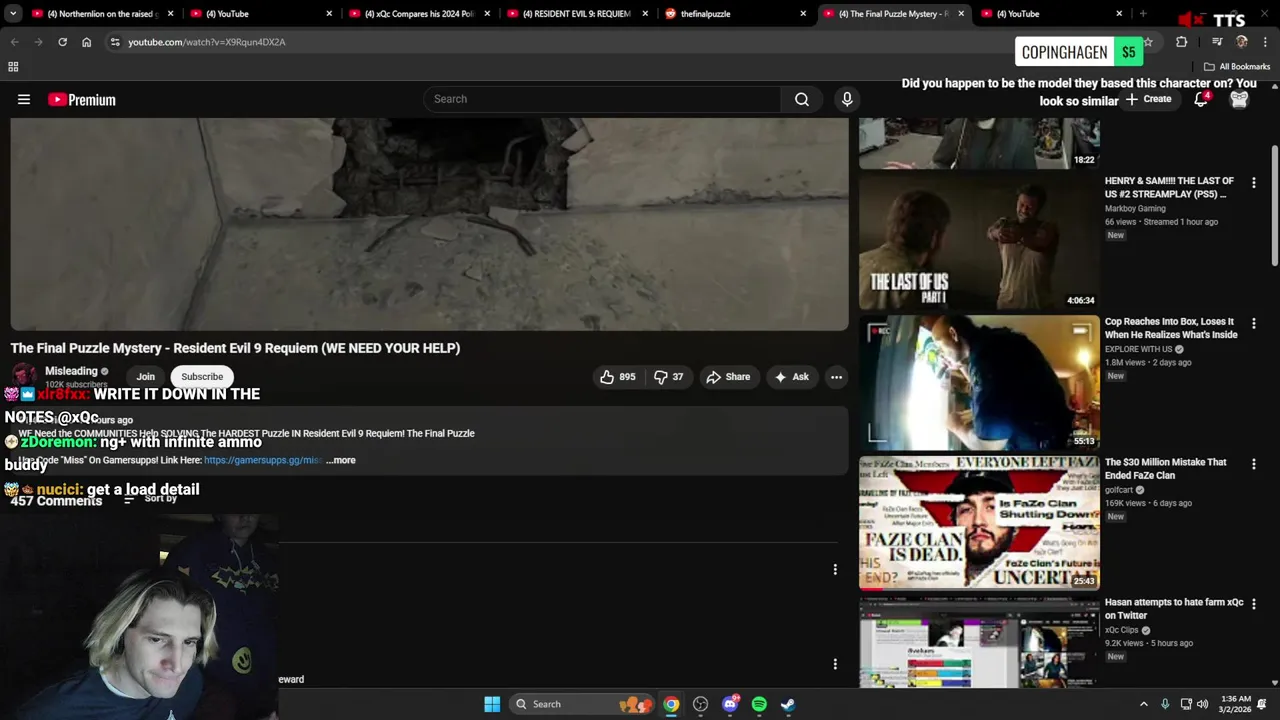Close the thefinalpuzzle tab
The height and width of the screenshot is (720, 1280).
point(803,14)
